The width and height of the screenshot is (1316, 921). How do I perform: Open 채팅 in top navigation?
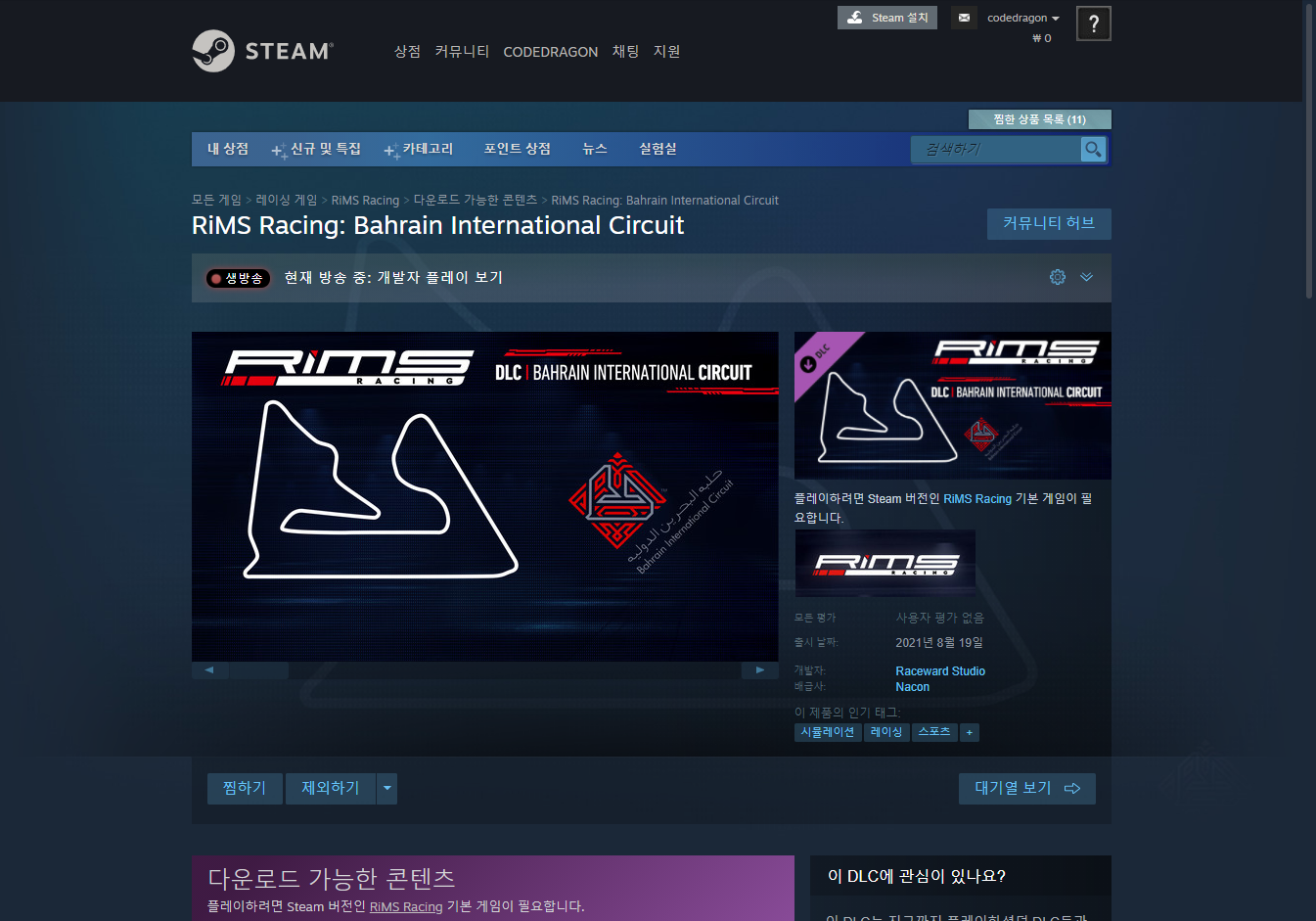coord(625,52)
